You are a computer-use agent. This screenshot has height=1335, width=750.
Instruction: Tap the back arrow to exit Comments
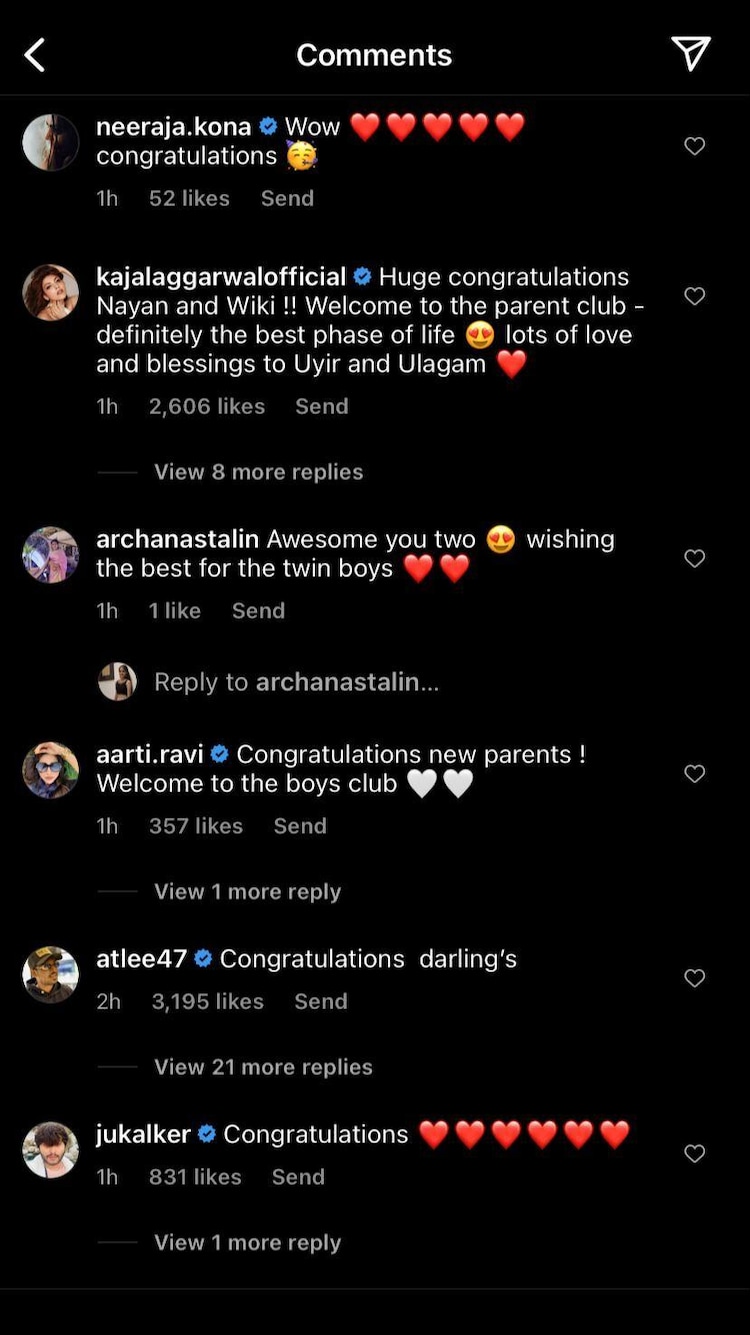35,55
